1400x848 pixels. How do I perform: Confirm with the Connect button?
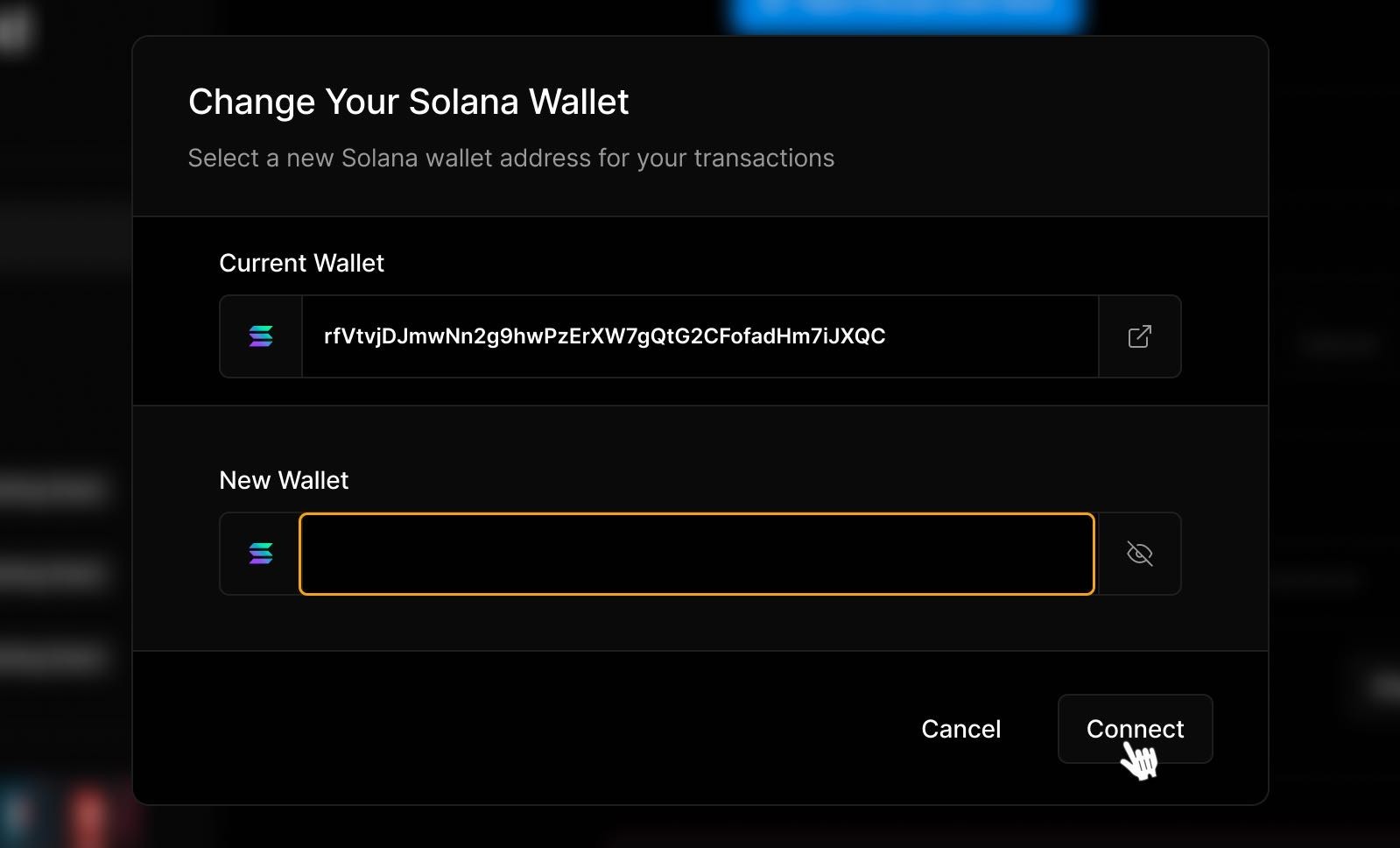click(1135, 729)
